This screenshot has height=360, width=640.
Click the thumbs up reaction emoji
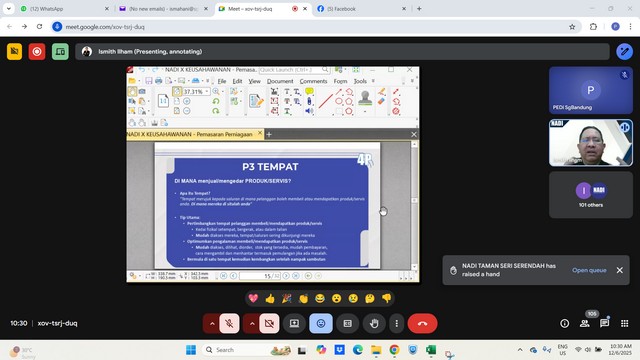(x=270, y=299)
